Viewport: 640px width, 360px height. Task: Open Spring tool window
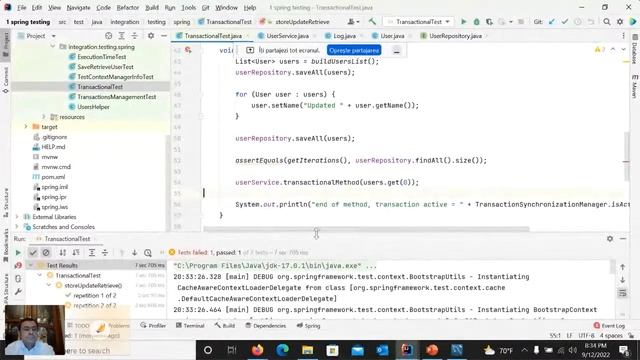click(x=308, y=326)
